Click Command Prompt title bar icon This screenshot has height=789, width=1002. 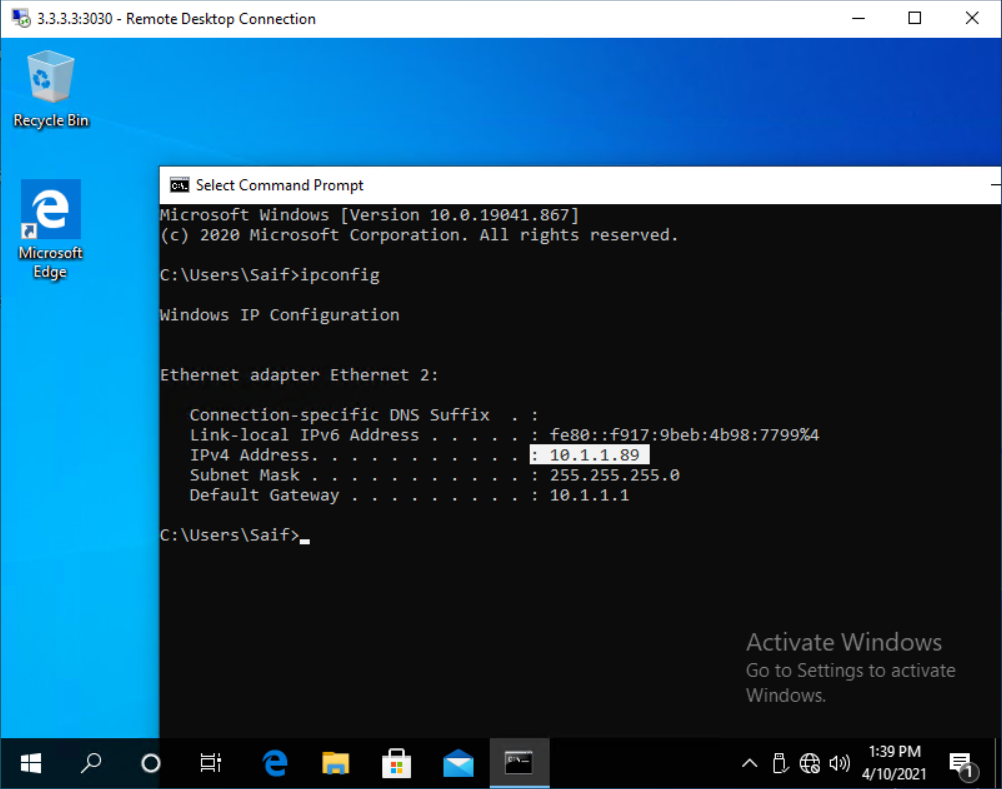click(180, 185)
